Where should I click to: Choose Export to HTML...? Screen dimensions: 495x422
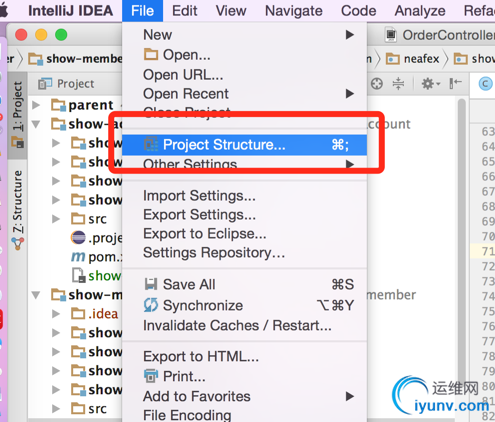coord(245,357)
